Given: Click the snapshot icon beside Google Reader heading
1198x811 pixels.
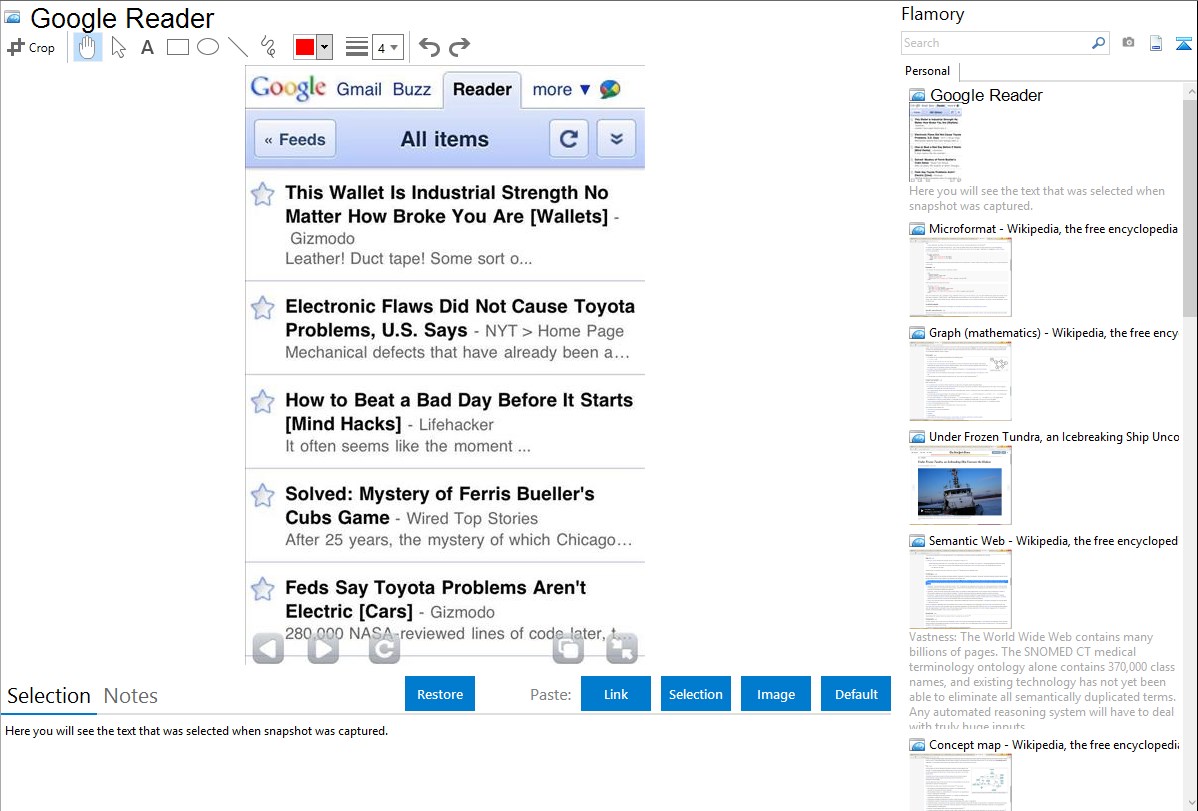Looking at the screenshot, I should (12, 18).
